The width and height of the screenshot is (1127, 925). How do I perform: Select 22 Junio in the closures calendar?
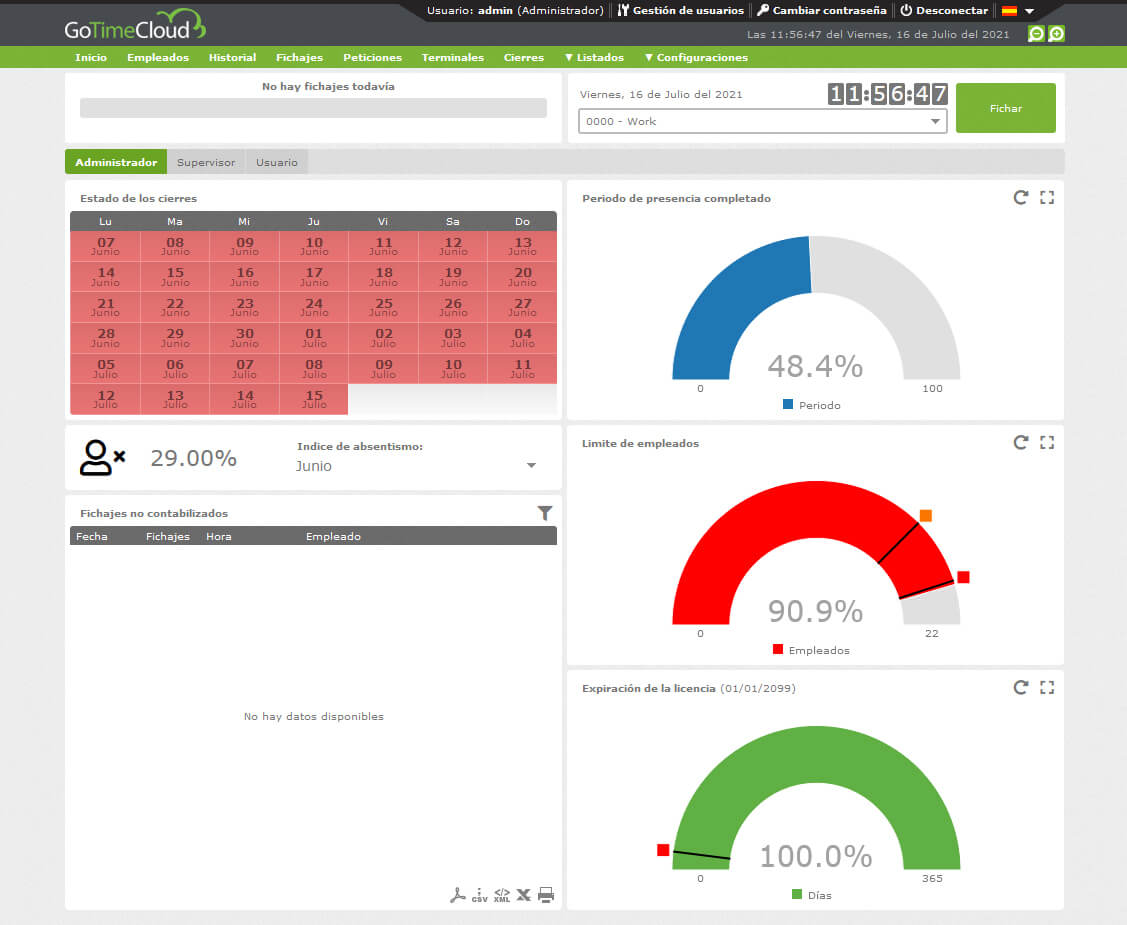coord(175,307)
